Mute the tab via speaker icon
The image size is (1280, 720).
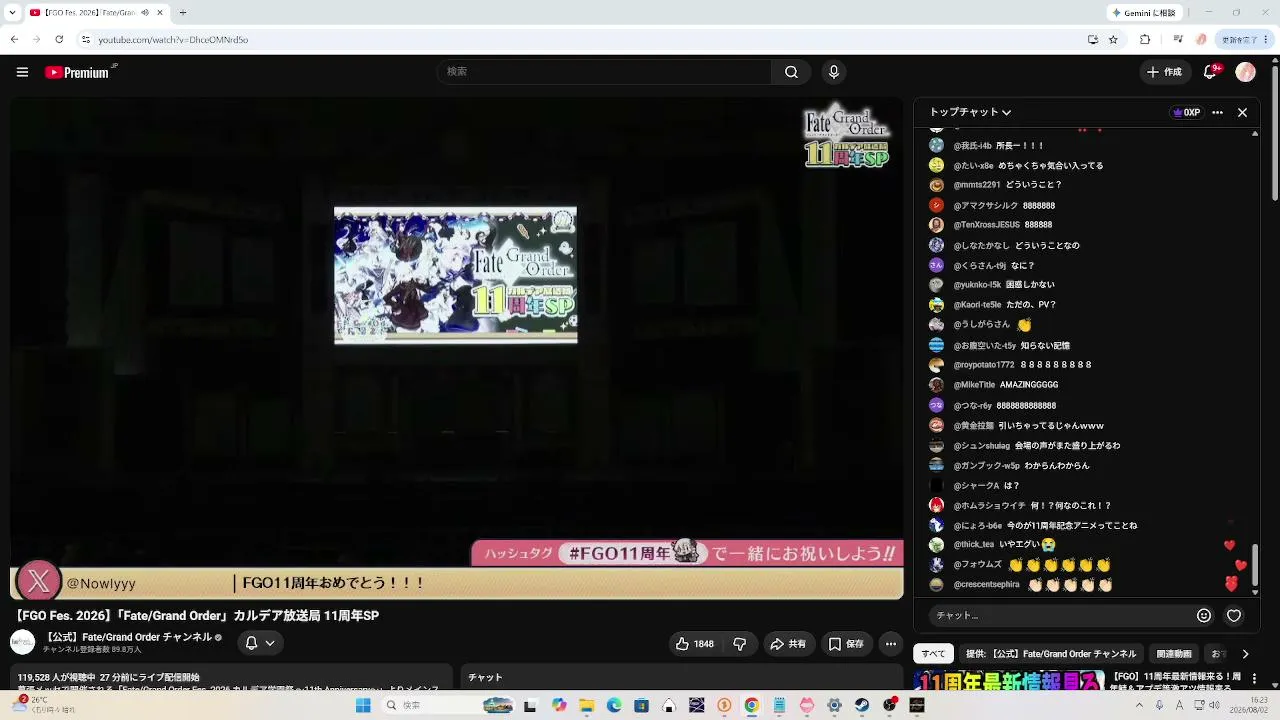coord(144,13)
